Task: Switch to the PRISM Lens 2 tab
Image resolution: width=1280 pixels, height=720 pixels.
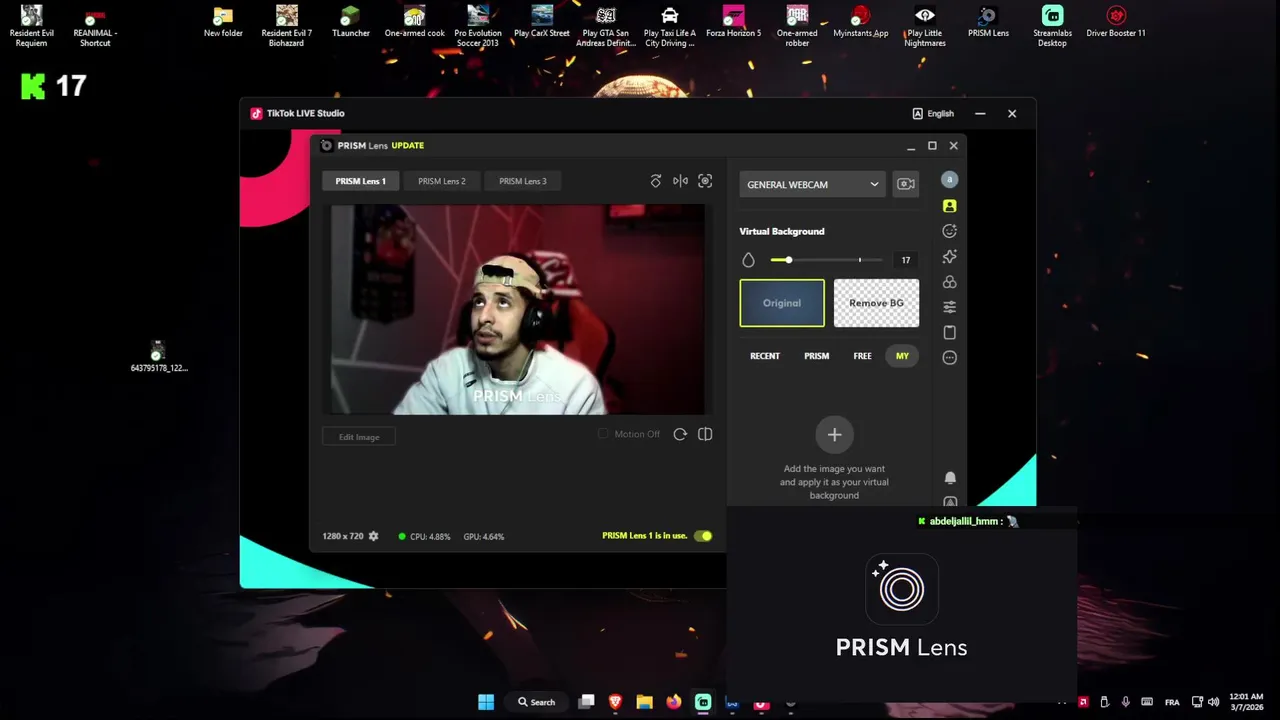Action: tap(441, 181)
